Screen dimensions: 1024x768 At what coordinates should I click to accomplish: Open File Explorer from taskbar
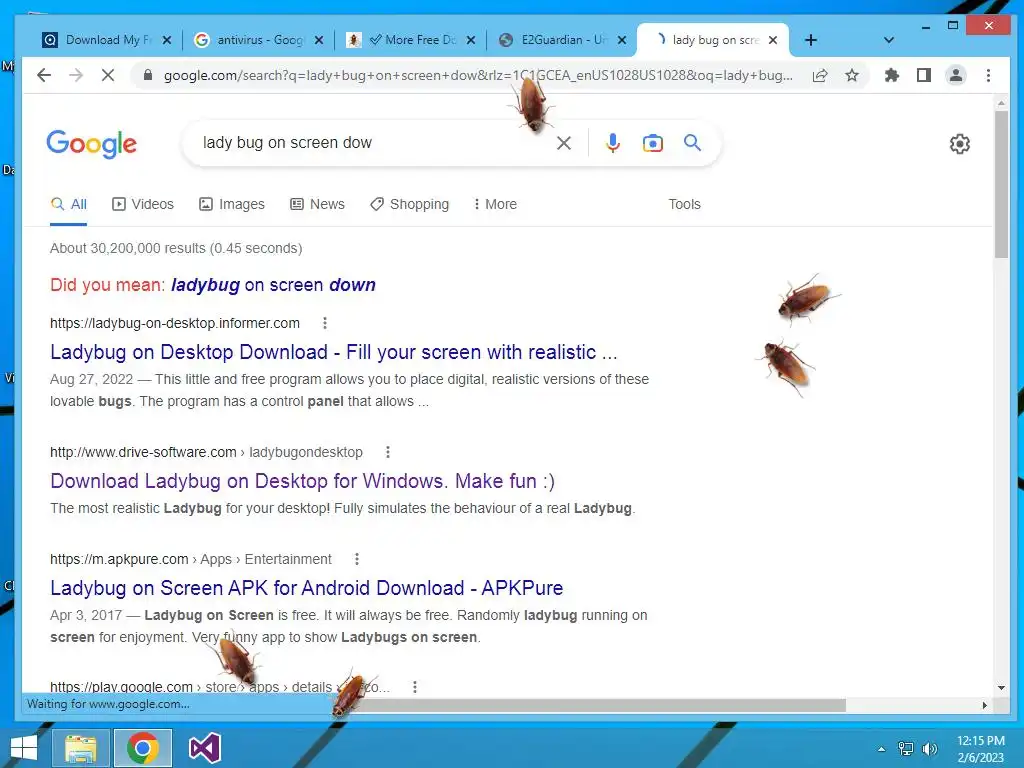tap(81, 748)
